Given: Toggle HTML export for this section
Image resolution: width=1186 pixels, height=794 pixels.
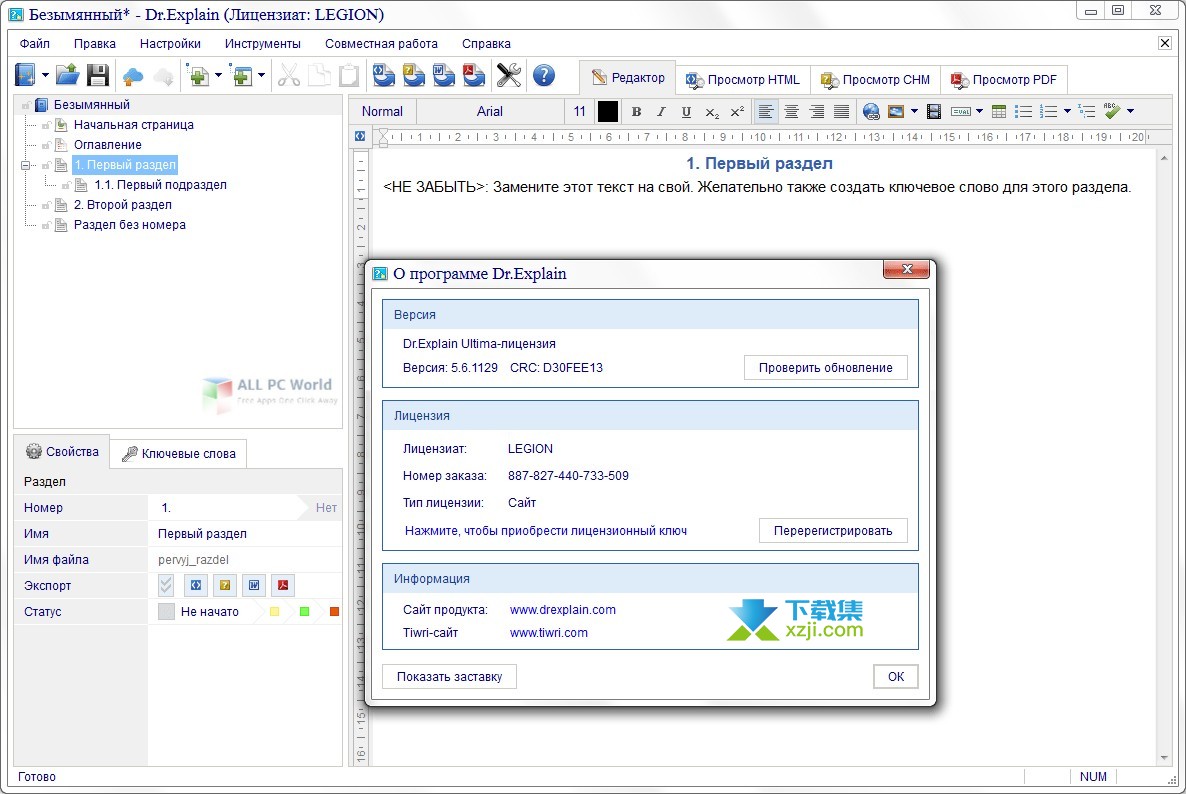Looking at the screenshot, I should (196, 585).
